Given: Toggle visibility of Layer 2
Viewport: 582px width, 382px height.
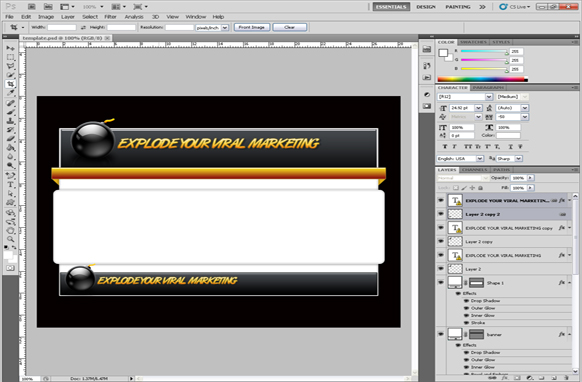Looking at the screenshot, I should [x=441, y=269].
